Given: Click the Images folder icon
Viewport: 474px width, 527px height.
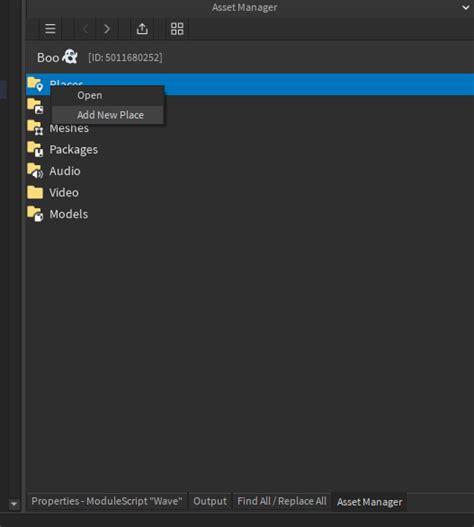Looking at the screenshot, I should [x=35, y=106].
